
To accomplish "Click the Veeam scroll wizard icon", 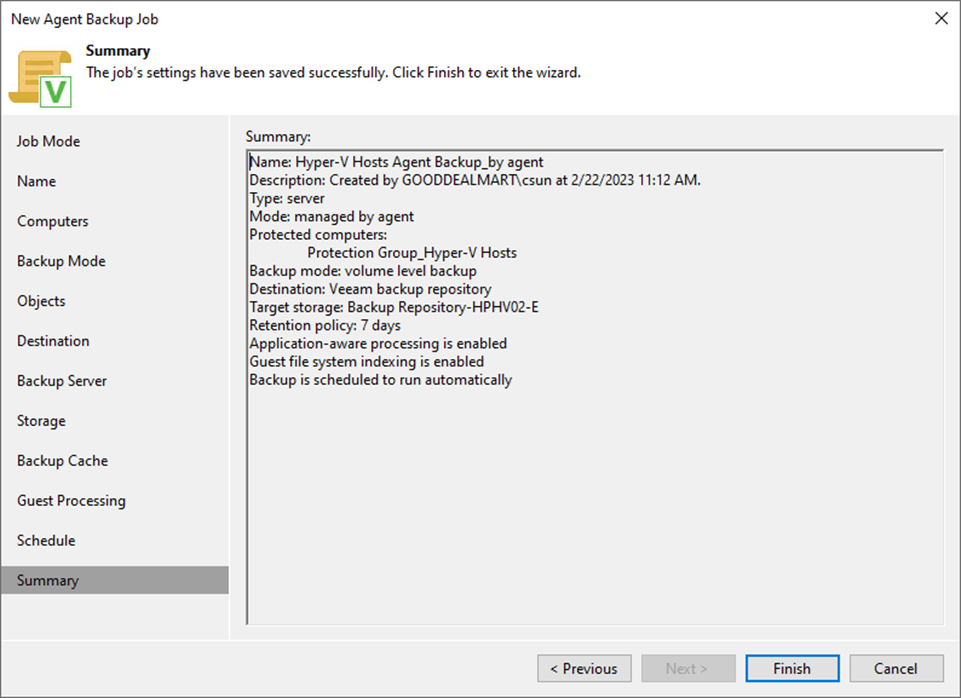I will pos(40,78).
